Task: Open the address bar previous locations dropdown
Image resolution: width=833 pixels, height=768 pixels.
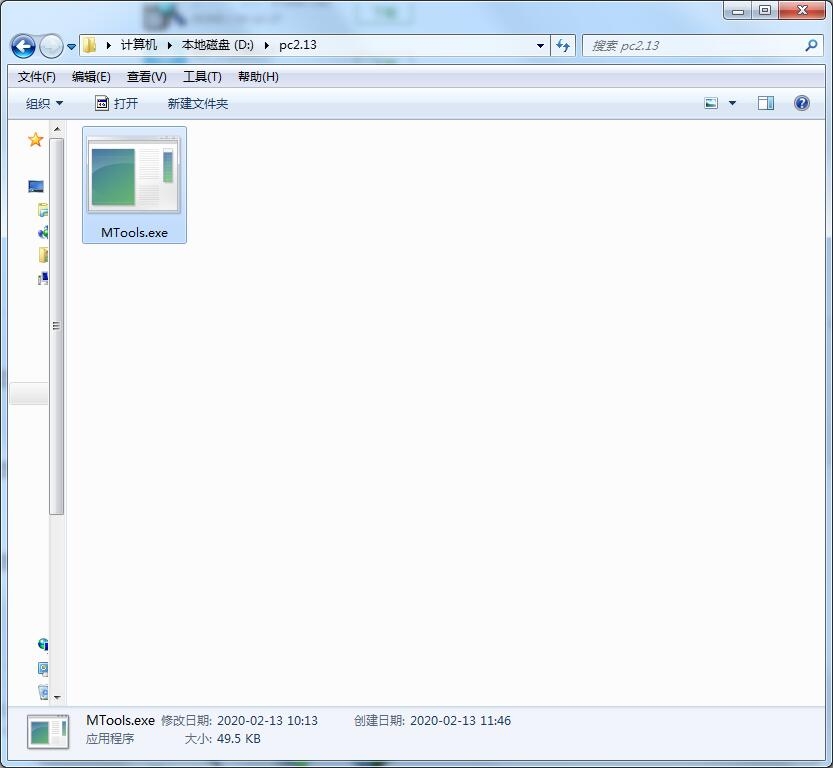Action: 540,46
